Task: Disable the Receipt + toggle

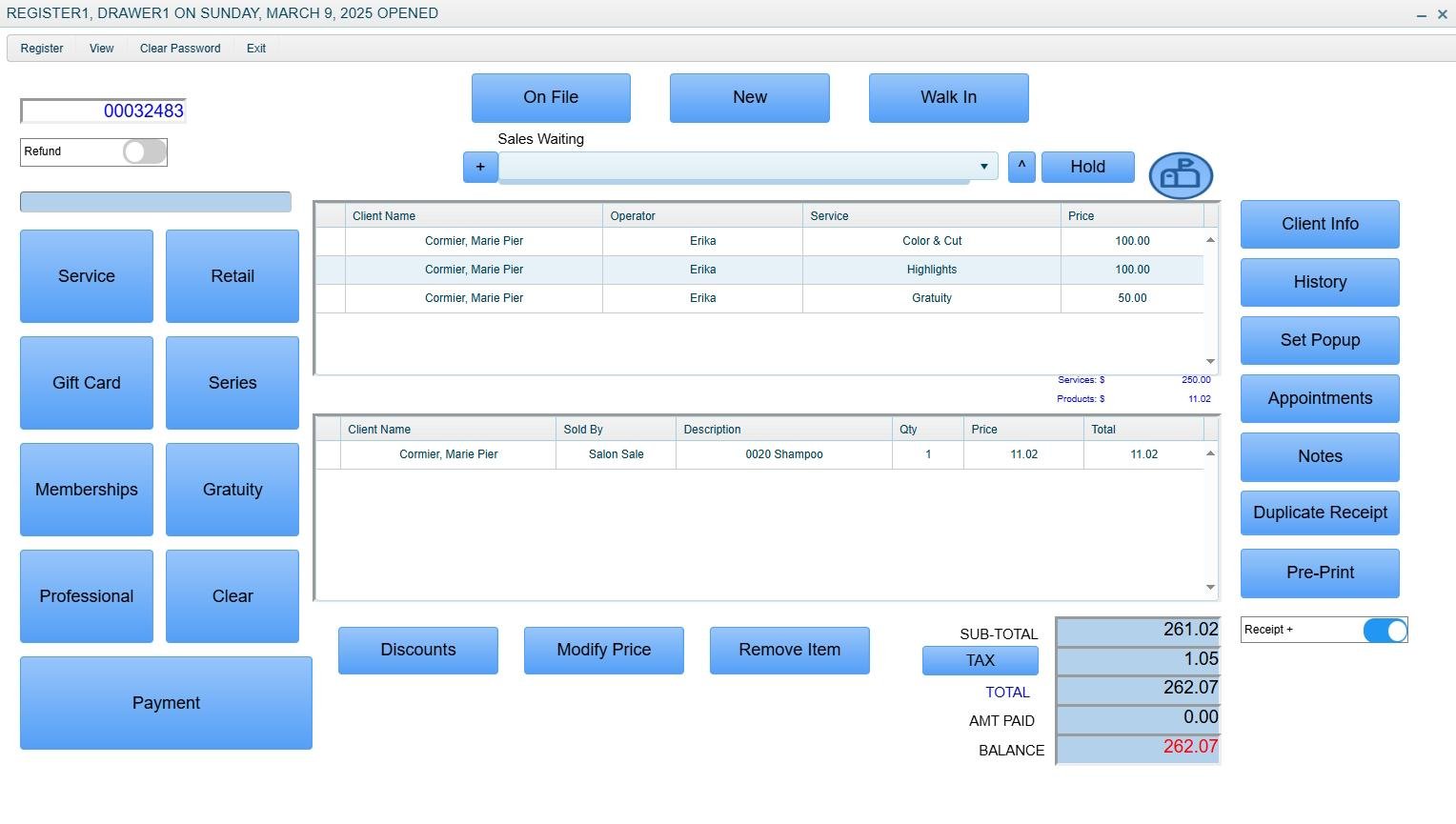Action: coord(1385,631)
